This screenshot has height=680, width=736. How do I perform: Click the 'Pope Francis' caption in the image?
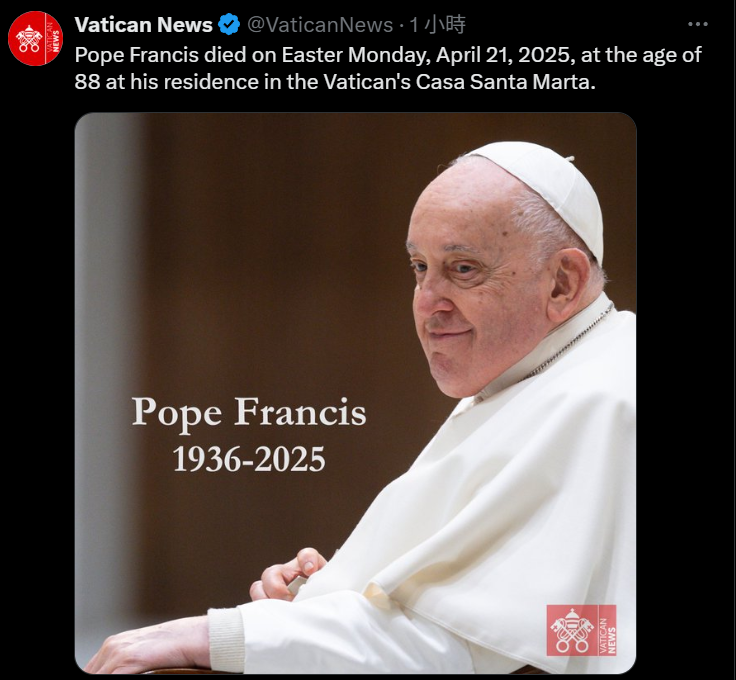(249, 412)
